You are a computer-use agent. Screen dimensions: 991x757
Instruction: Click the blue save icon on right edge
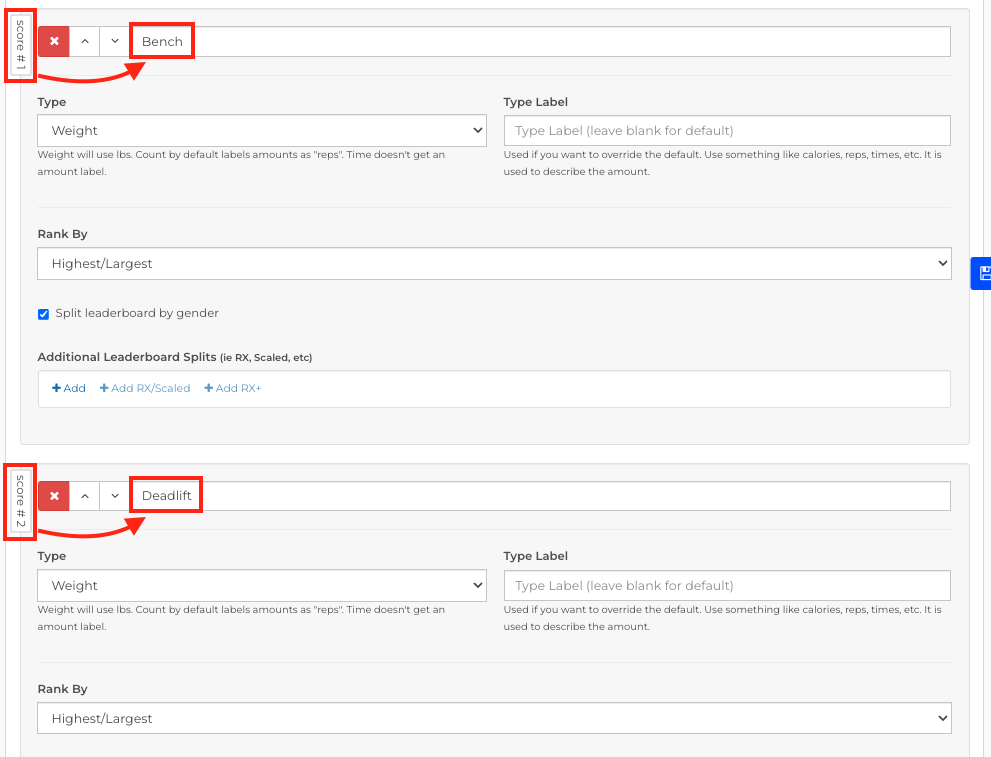point(982,273)
